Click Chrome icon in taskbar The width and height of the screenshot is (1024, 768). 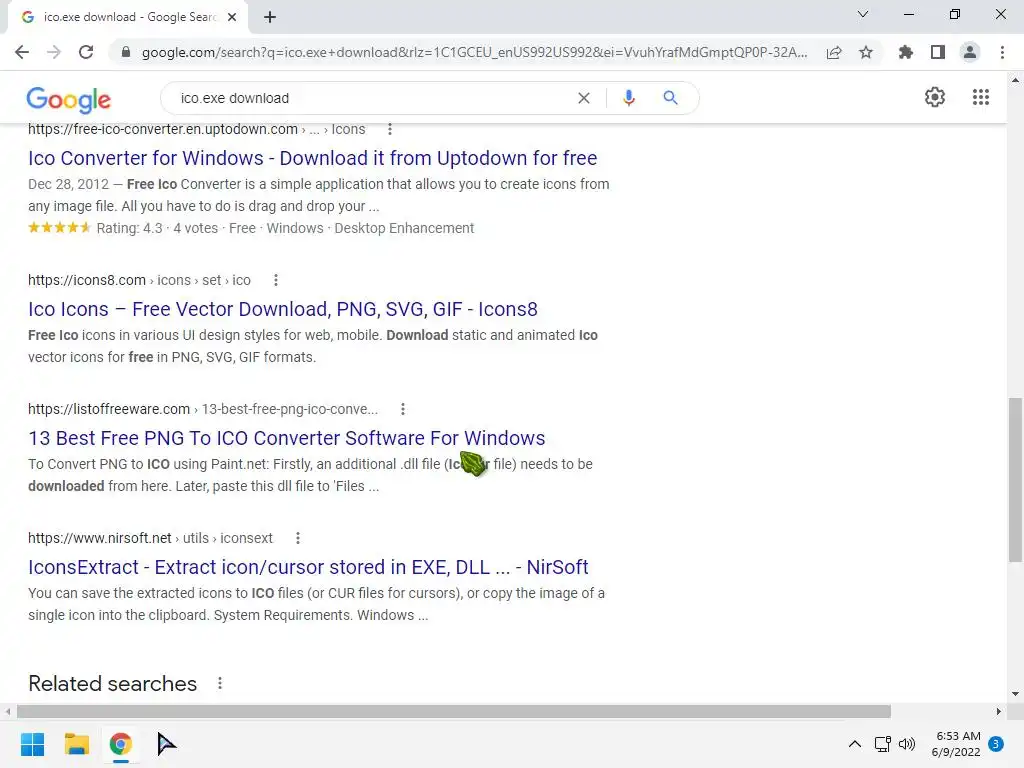(x=120, y=744)
